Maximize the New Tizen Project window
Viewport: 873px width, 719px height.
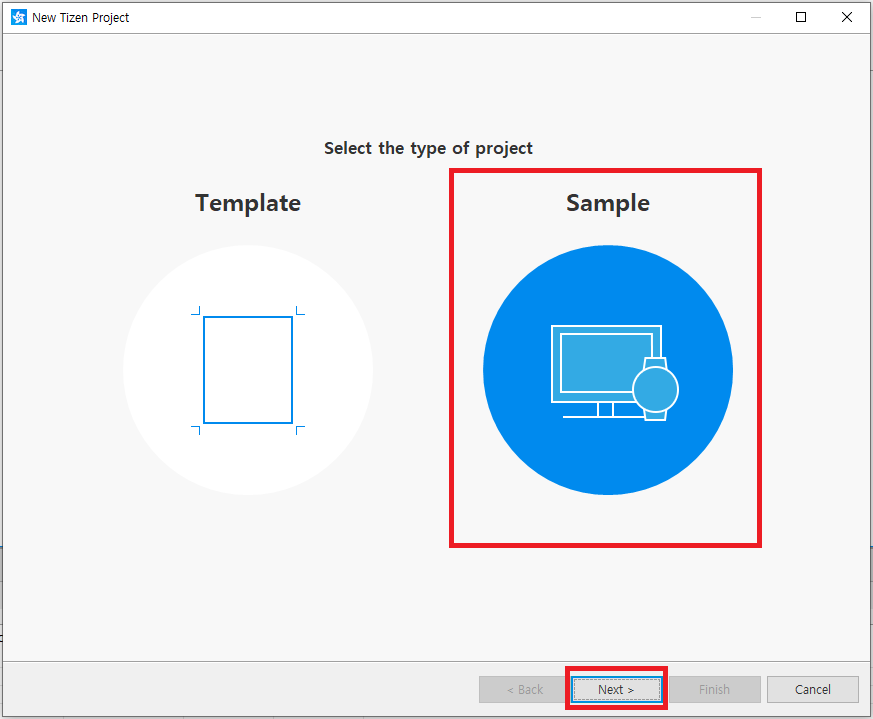(801, 17)
